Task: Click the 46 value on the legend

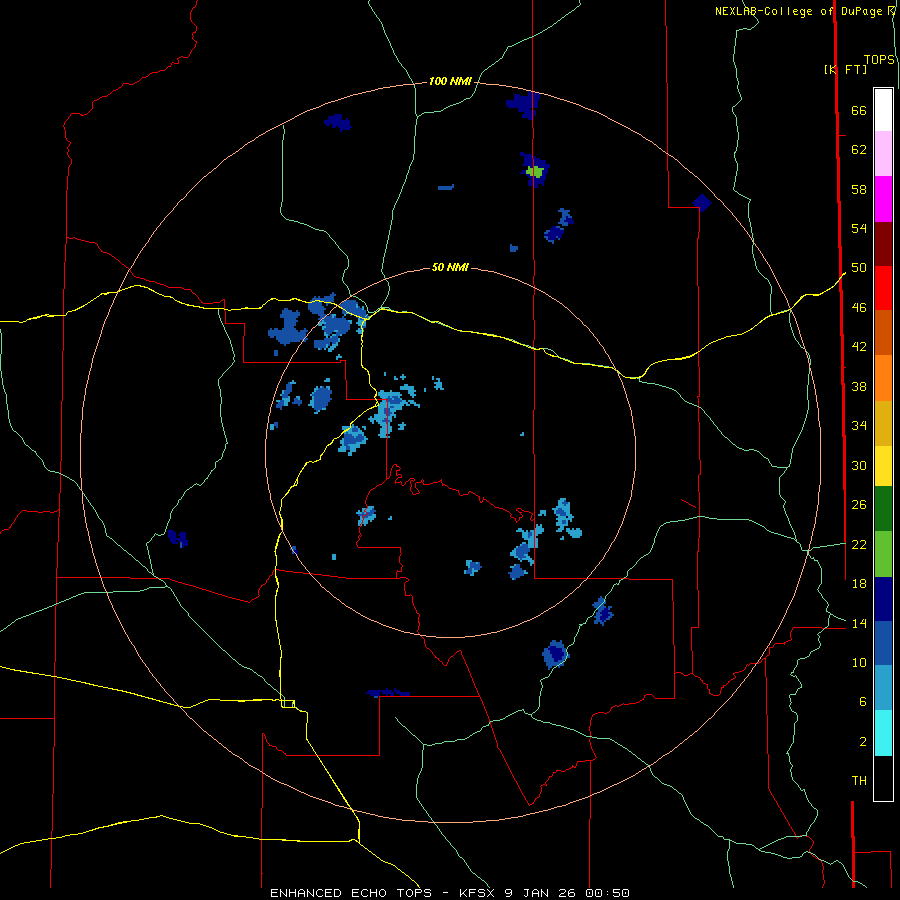Action: click(859, 308)
